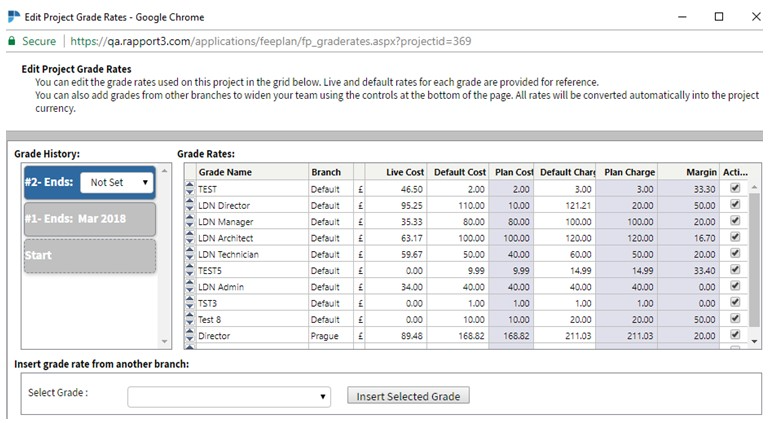
Task: Click the Active column header
Action: pos(735,172)
